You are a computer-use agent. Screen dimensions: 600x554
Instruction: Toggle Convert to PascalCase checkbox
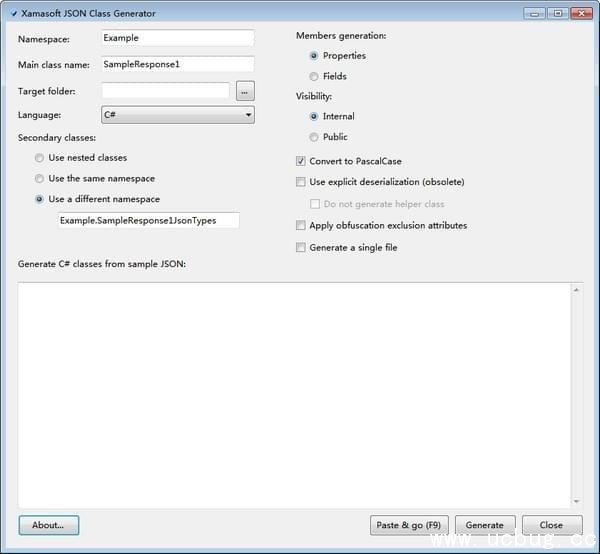click(x=301, y=161)
